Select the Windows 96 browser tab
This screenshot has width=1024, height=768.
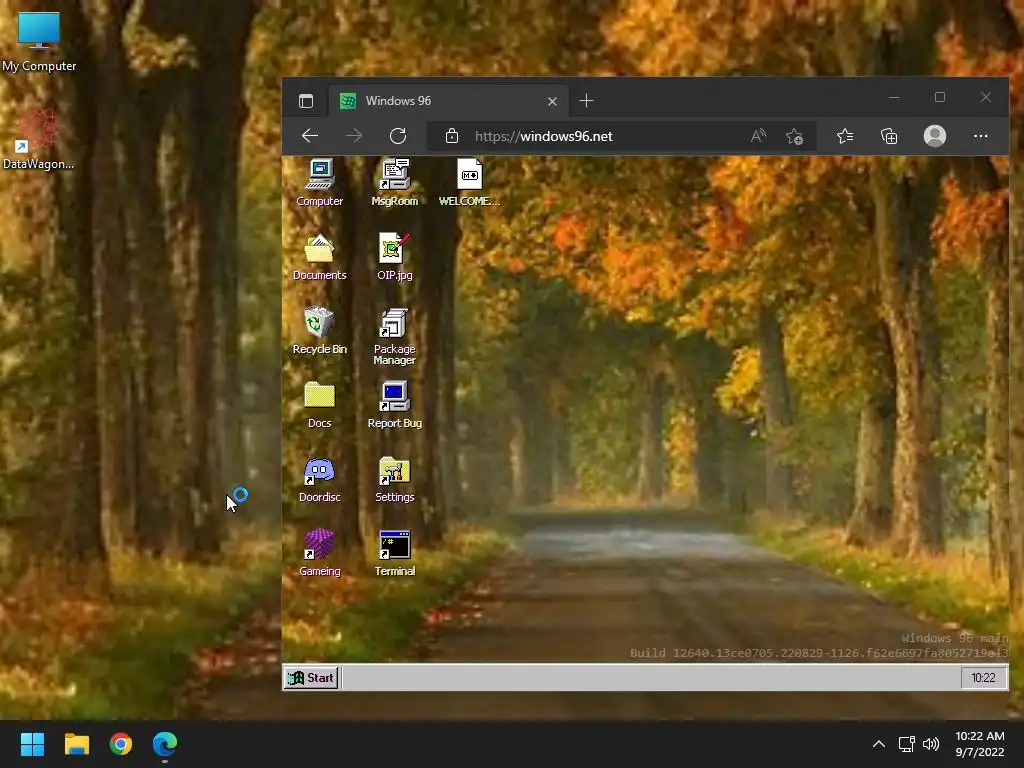448,101
